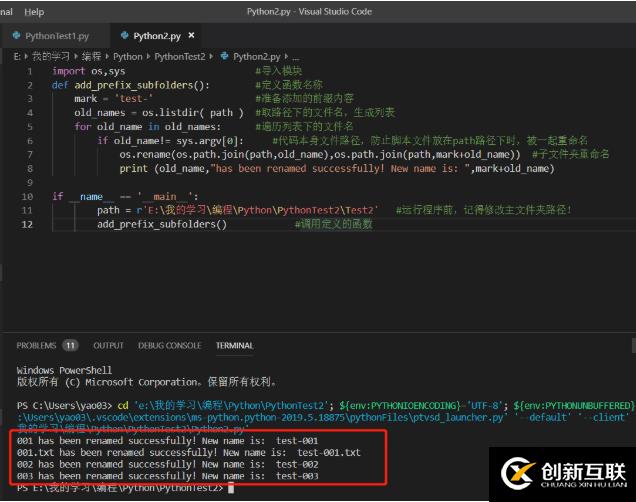Switch to the PythonTest1.py tab
This screenshot has height=502, width=636.
[56, 36]
